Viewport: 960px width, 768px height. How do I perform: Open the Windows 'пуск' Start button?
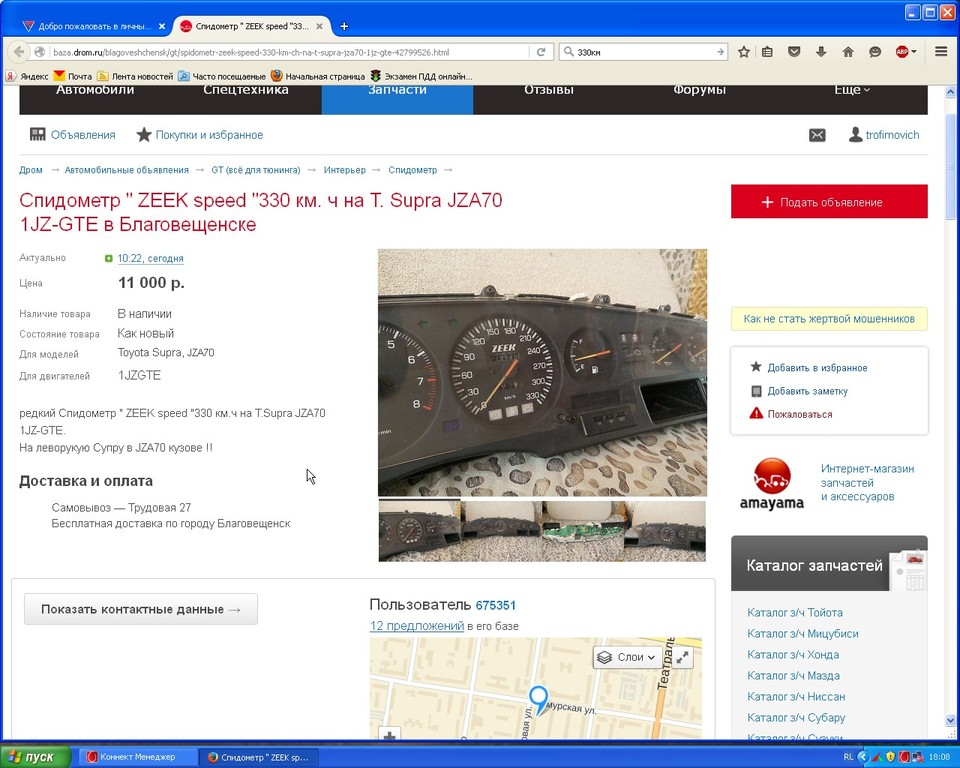pyautogui.click(x=36, y=757)
